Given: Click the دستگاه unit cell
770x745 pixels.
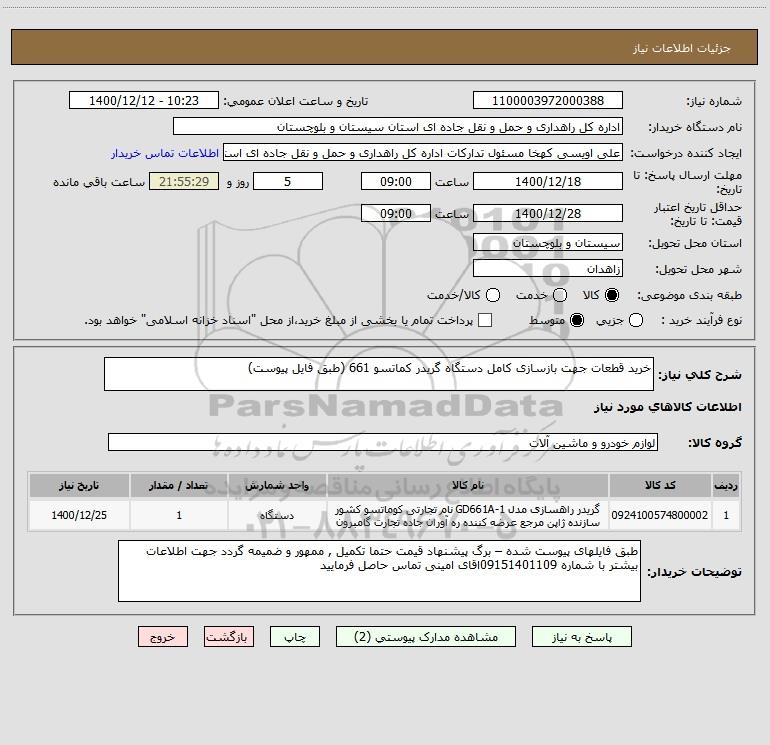Looking at the screenshot, I should (277, 515).
